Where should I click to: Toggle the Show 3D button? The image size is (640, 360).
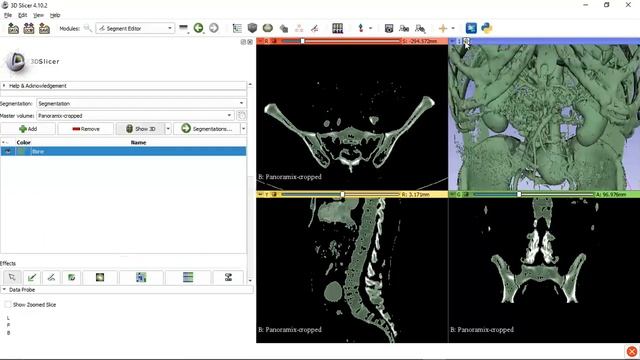140,129
